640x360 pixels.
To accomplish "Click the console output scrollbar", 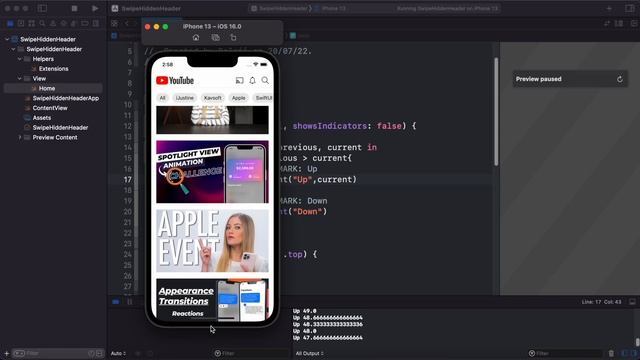I will point(637,341).
